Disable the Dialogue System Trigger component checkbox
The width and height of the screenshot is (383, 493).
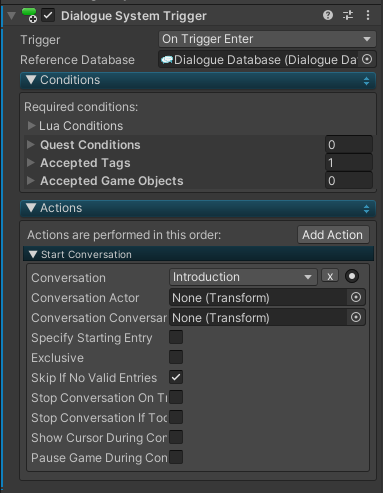[x=48, y=16]
